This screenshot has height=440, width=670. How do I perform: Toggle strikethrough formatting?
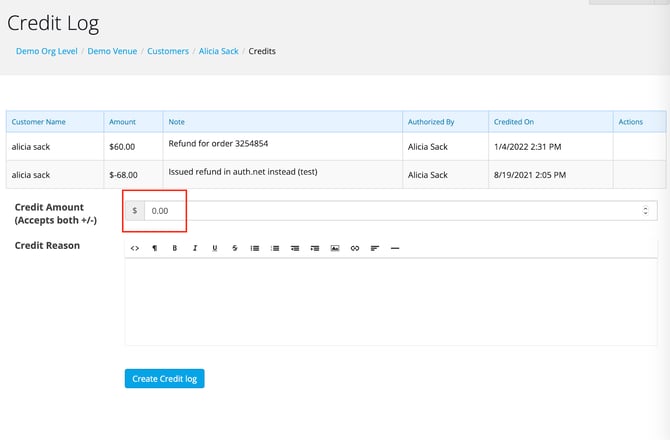(234, 248)
